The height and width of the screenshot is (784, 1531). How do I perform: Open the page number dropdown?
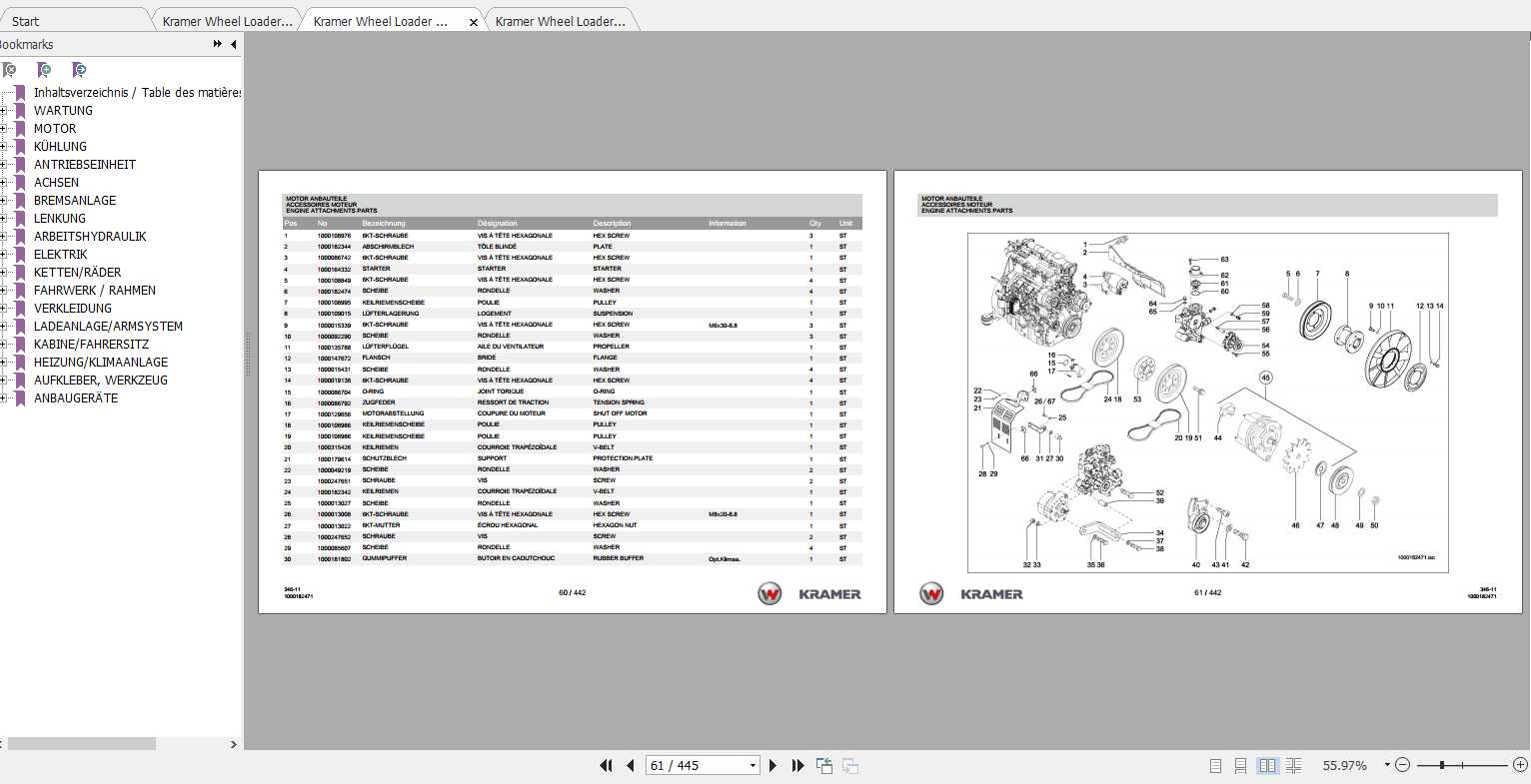pyautogui.click(x=753, y=766)
